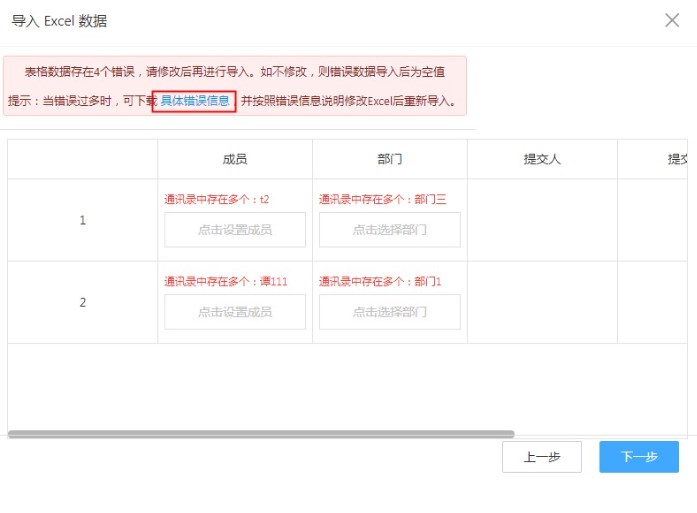The width and height of the screenshot is (697, 513).
Task: Select row number 2 cell
Action: coord(82,302)
